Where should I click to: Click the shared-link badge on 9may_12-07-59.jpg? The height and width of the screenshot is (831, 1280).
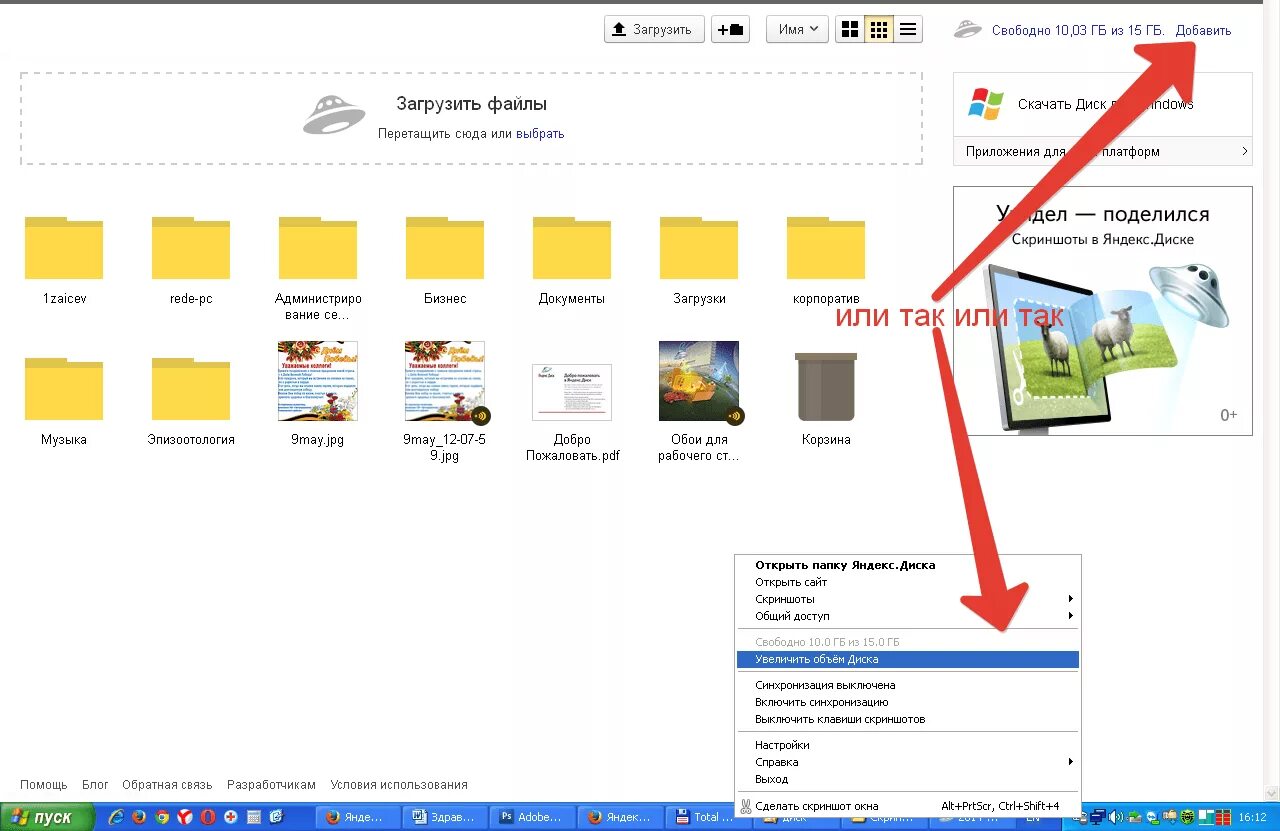point(481,416)
